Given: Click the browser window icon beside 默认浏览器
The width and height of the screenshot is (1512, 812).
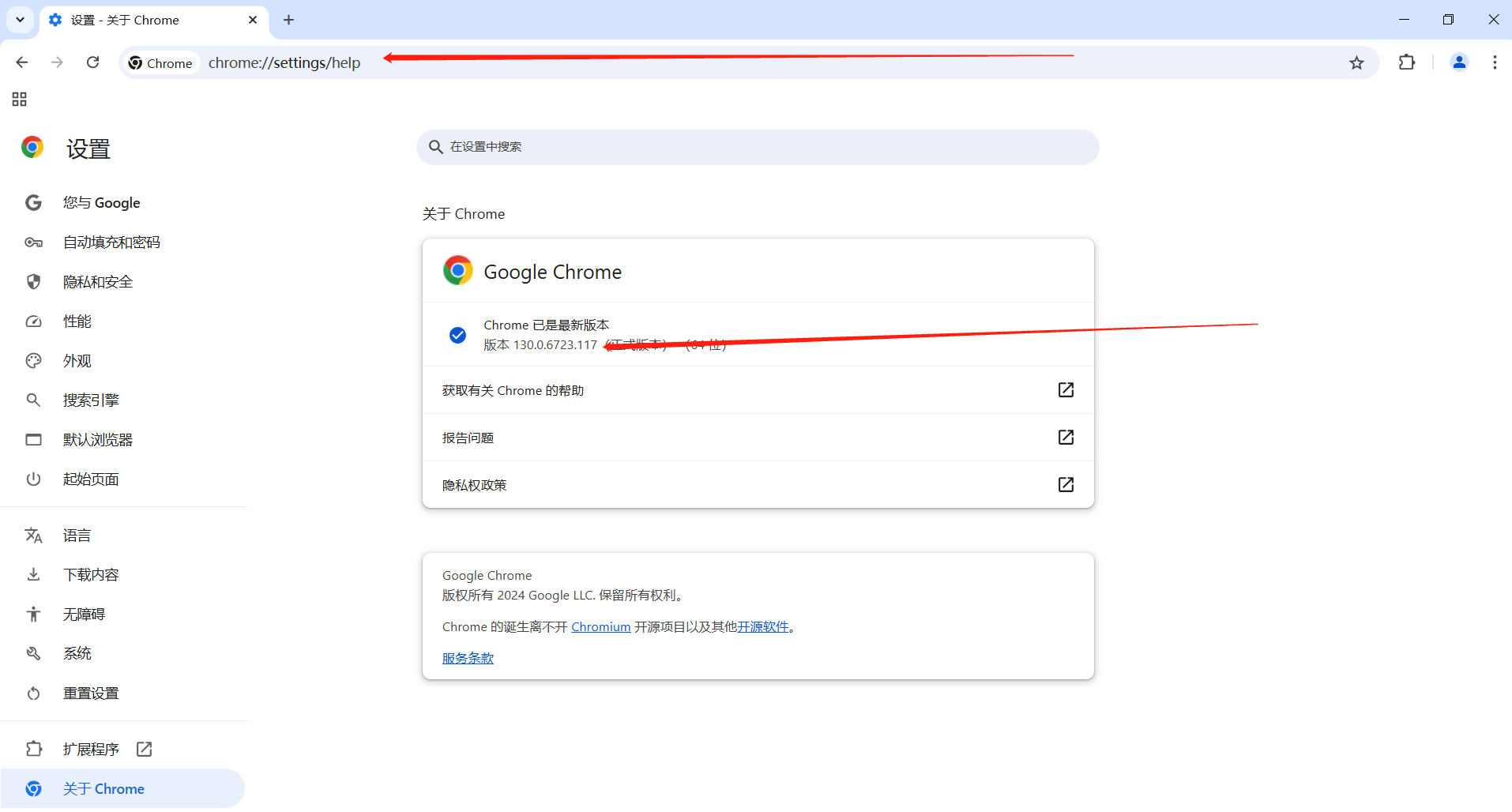Looking at the screenshot, I should point(33,440).
